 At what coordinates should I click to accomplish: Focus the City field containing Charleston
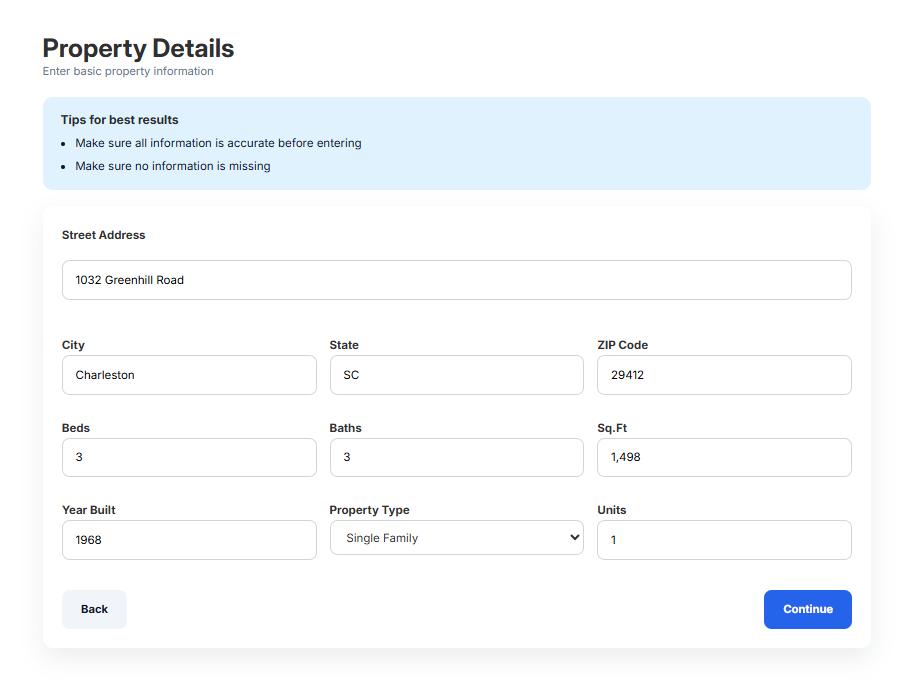(x=189, y=375)
